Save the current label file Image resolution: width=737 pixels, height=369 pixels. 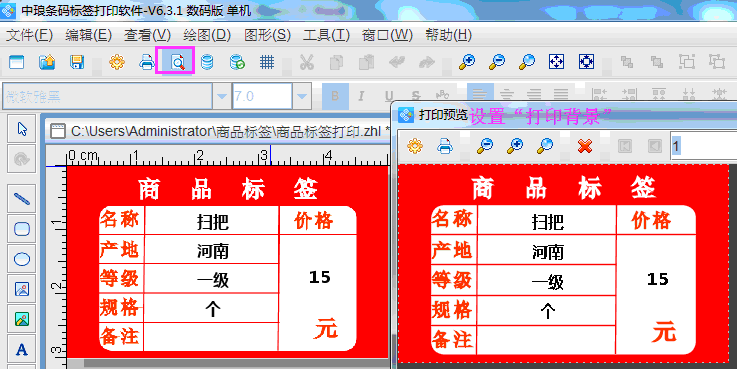pos(77,62)
